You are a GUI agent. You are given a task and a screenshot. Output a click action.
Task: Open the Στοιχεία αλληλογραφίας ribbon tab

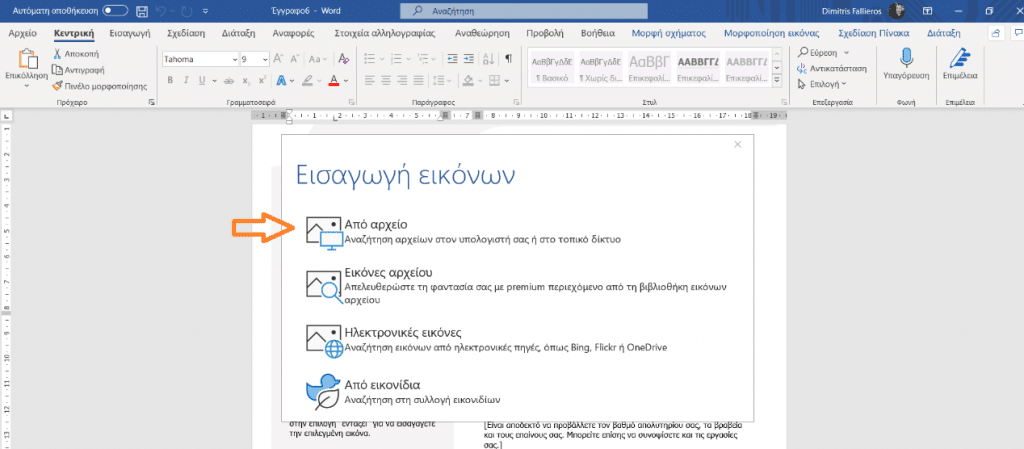pos(384,33)
